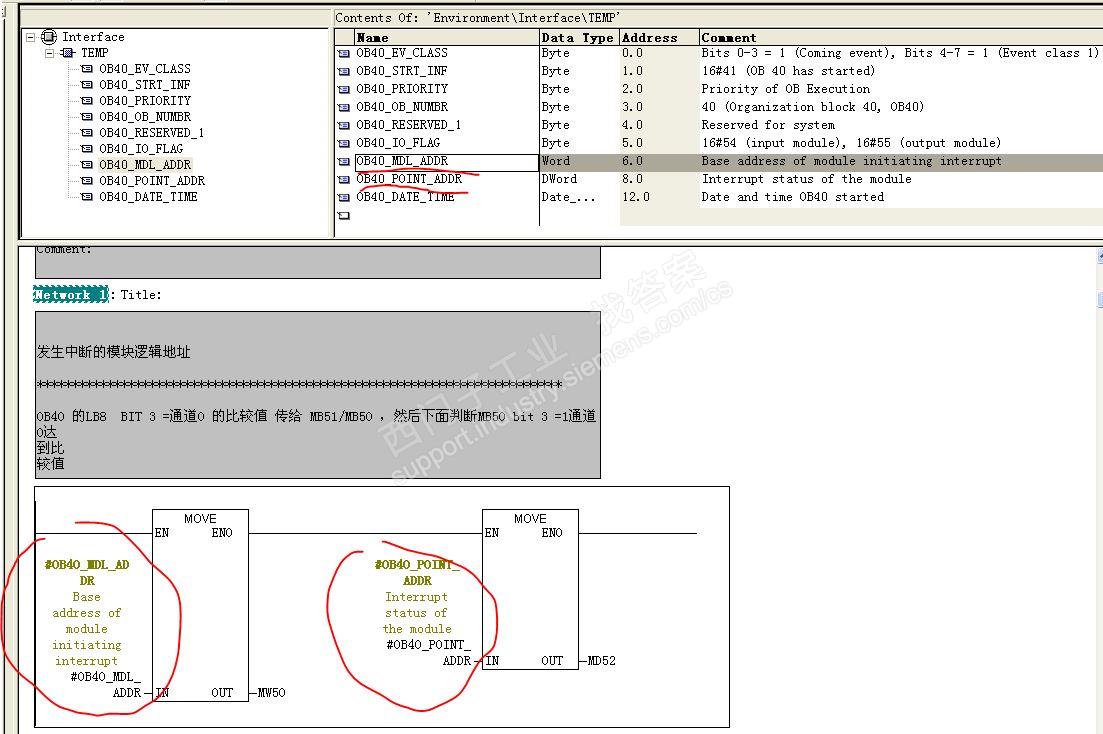Select the first MOVE box outputting MW50
The height and width of the screenshot is (734, 1103).
pyautogui.click(x=200, y=605)
